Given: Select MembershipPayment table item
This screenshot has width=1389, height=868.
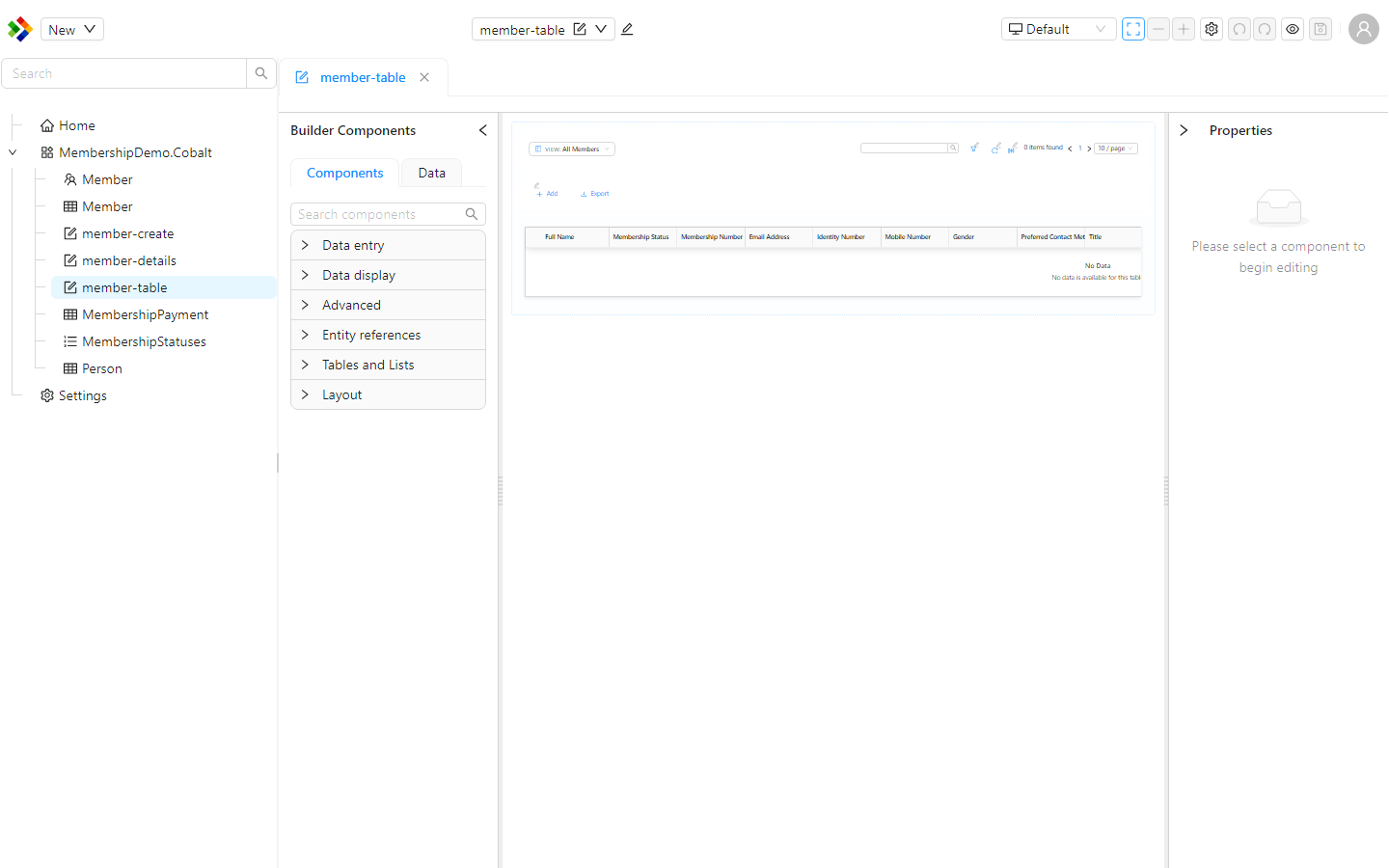Looking at the screenshot, I should 145,314.
